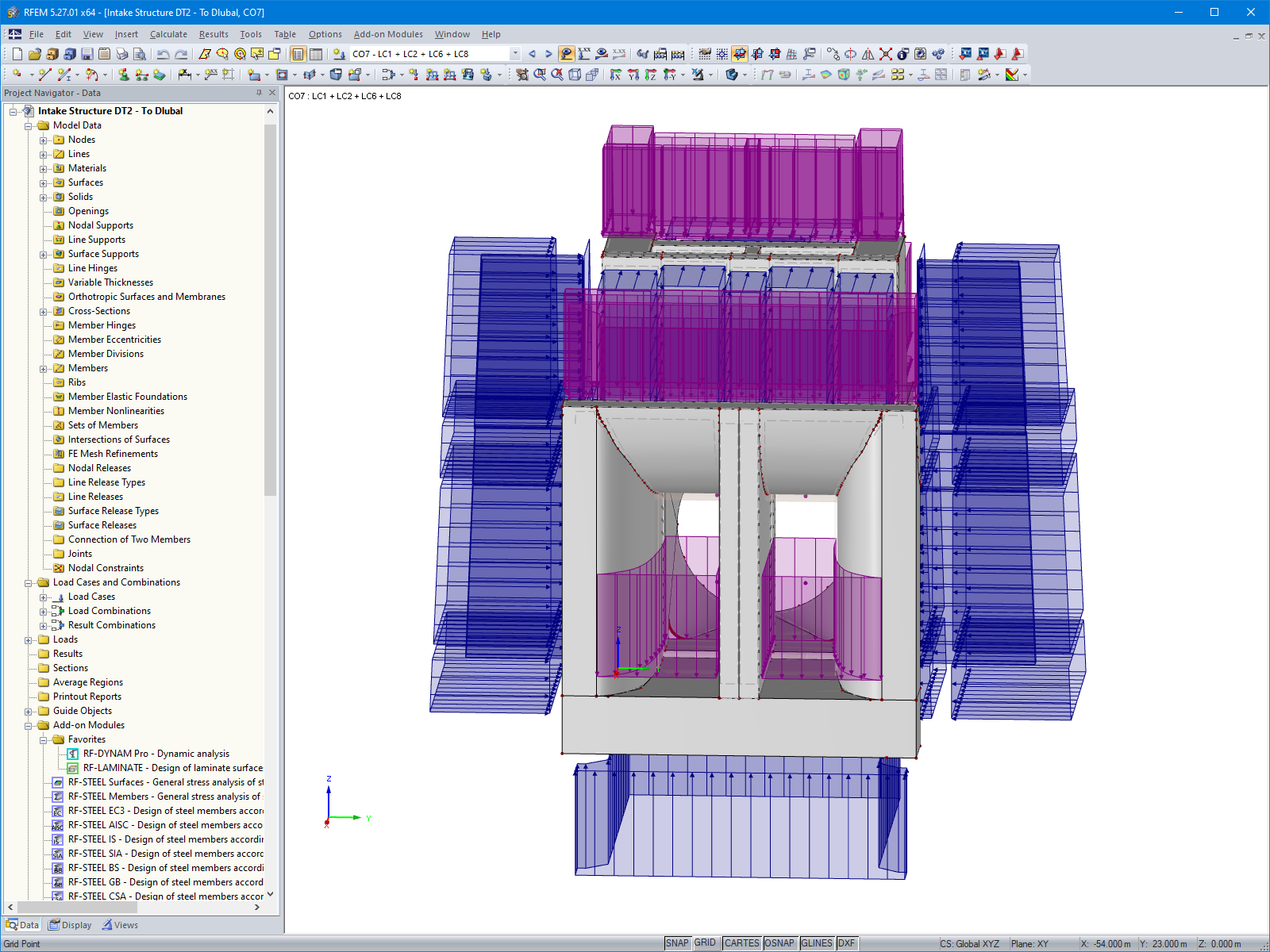The image size is (1270, 952).
Task: Activate the Calculate all function
Action: (937, 54)
